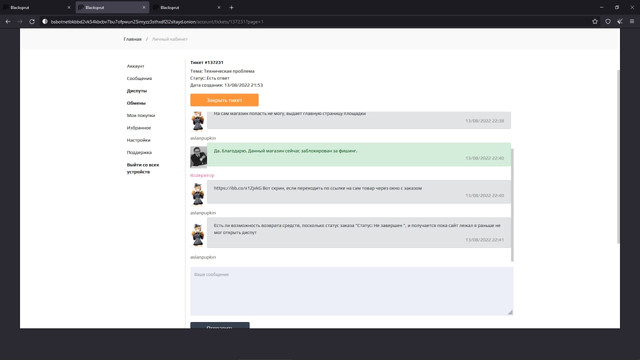640x360 pixels.
Task: Open Мои покупки in the sidebar
Action: point(141,116)
